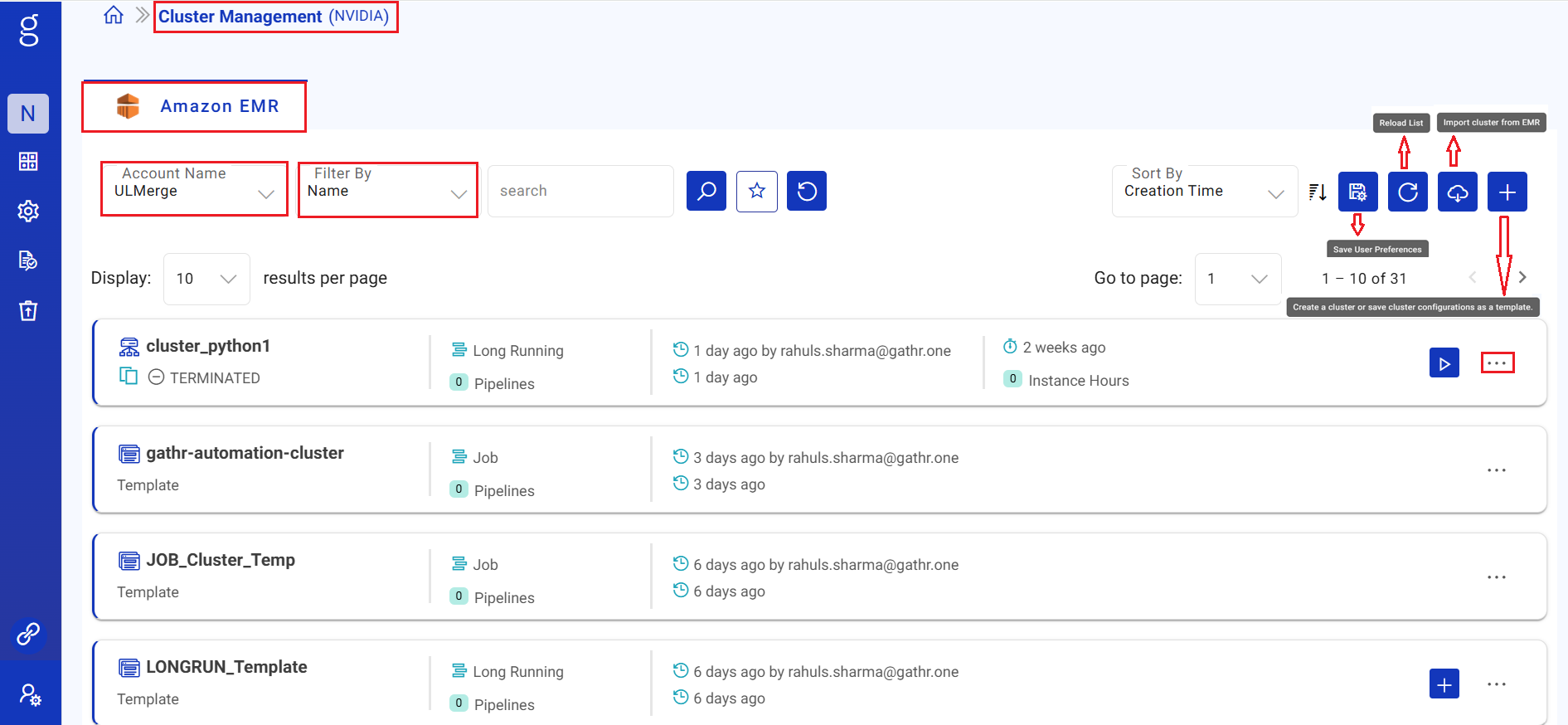Image resolution: width=1568 pixels, height=725 pixels.
Task: Open the trash restore icon in sidebar
Action: point(28,310)
